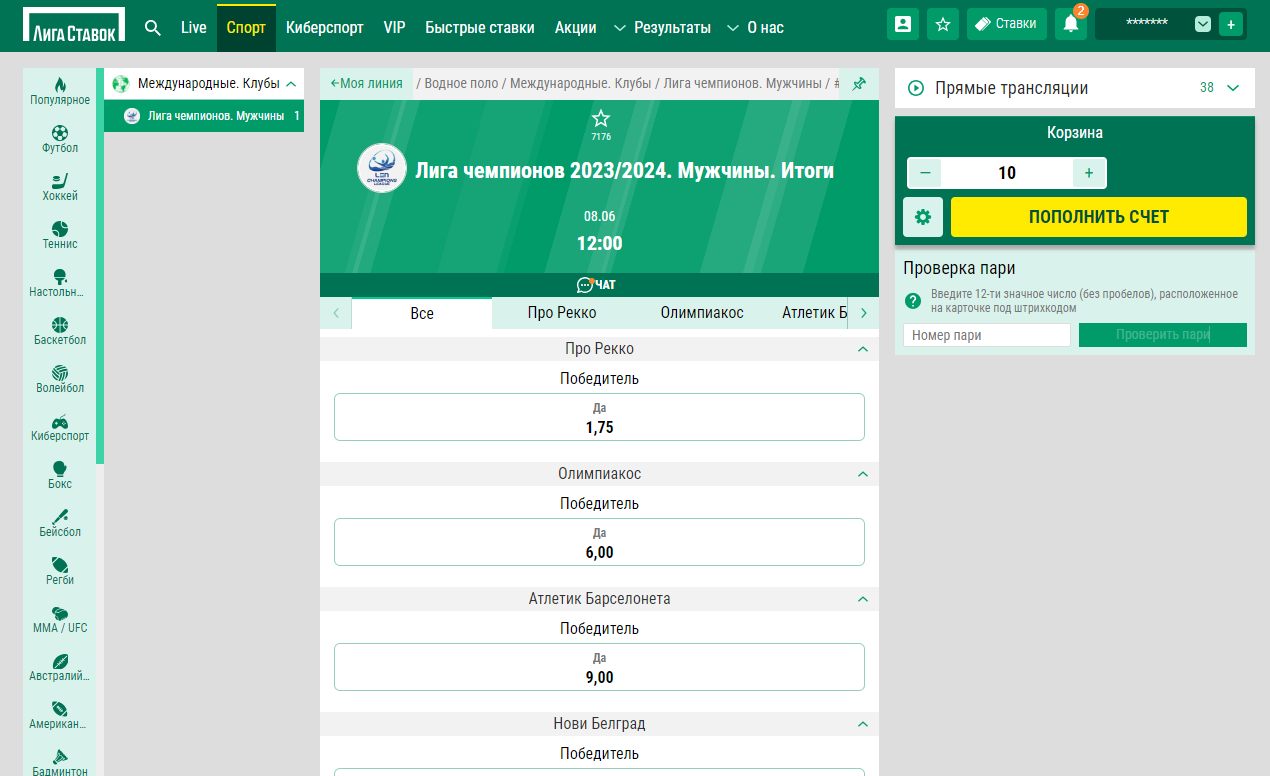Go back via Моя линия link

[366, 84]
